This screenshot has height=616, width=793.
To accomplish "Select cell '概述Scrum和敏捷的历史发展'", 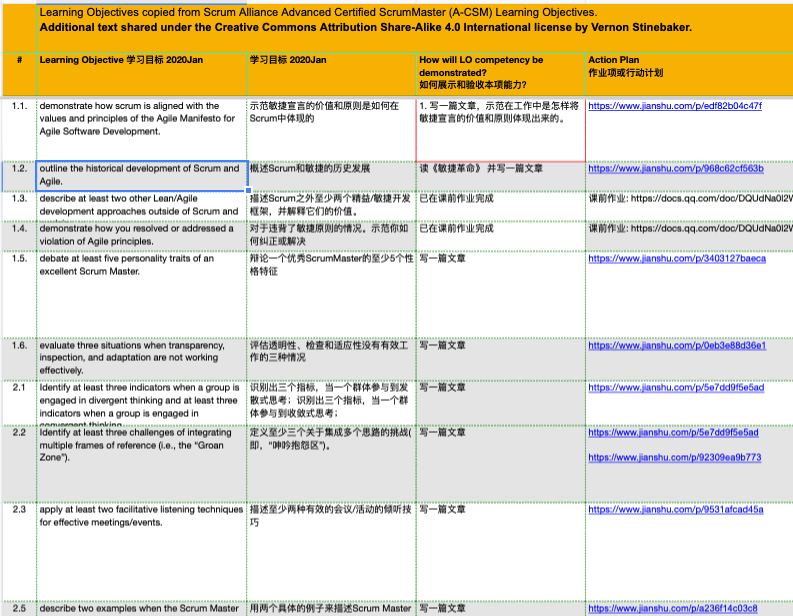I will pyautogui.click(x=331, y=177).
